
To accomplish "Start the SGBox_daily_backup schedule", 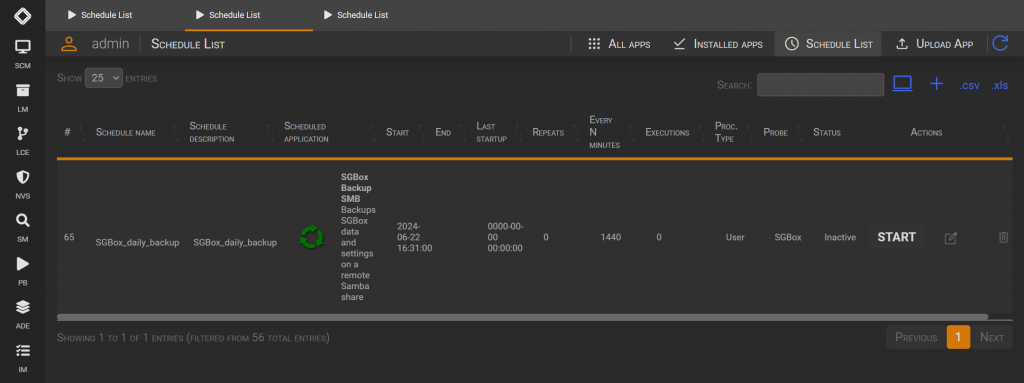I will point(897,237).
